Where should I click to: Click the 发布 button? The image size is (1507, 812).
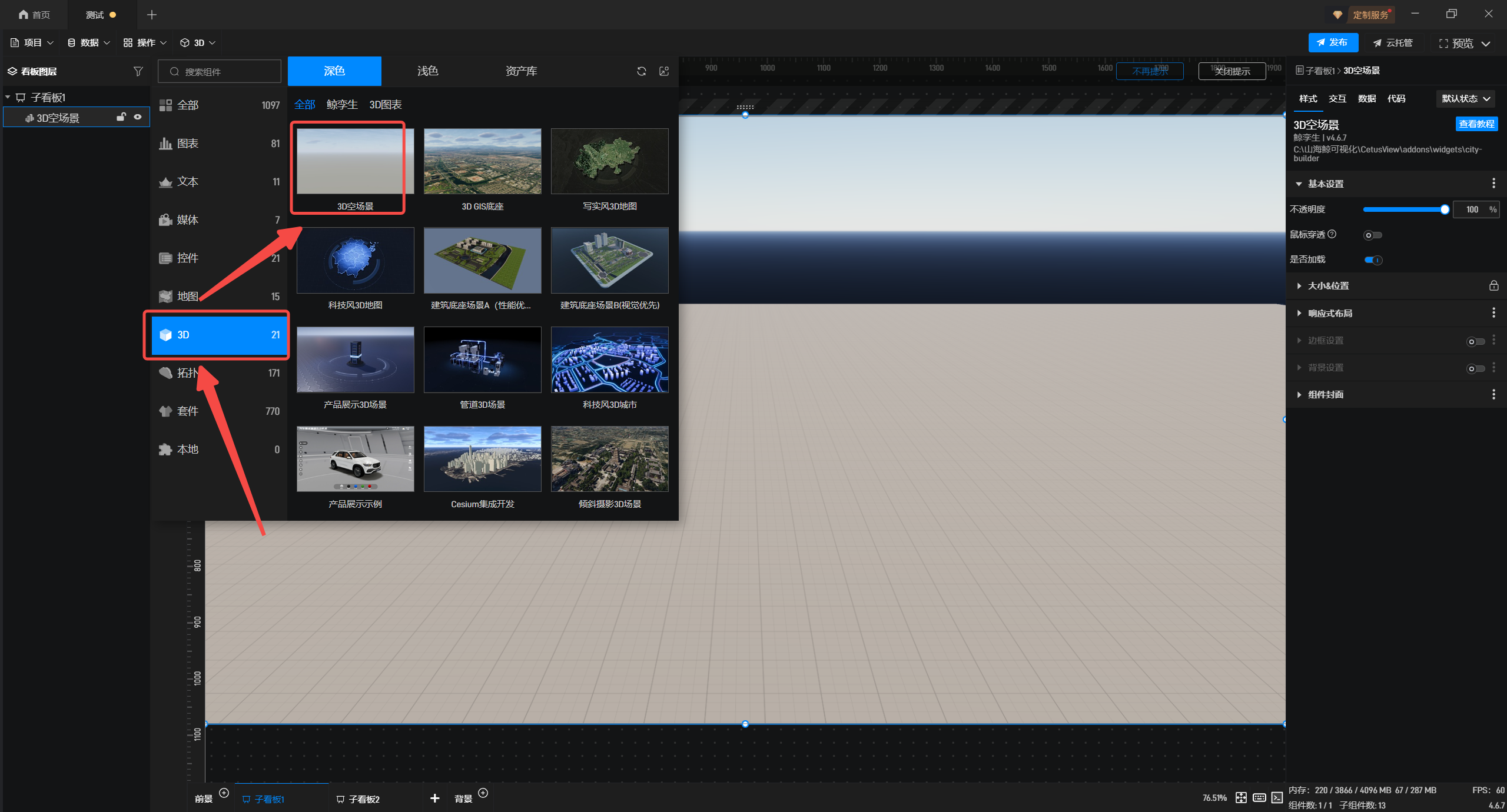point(1333,42)
